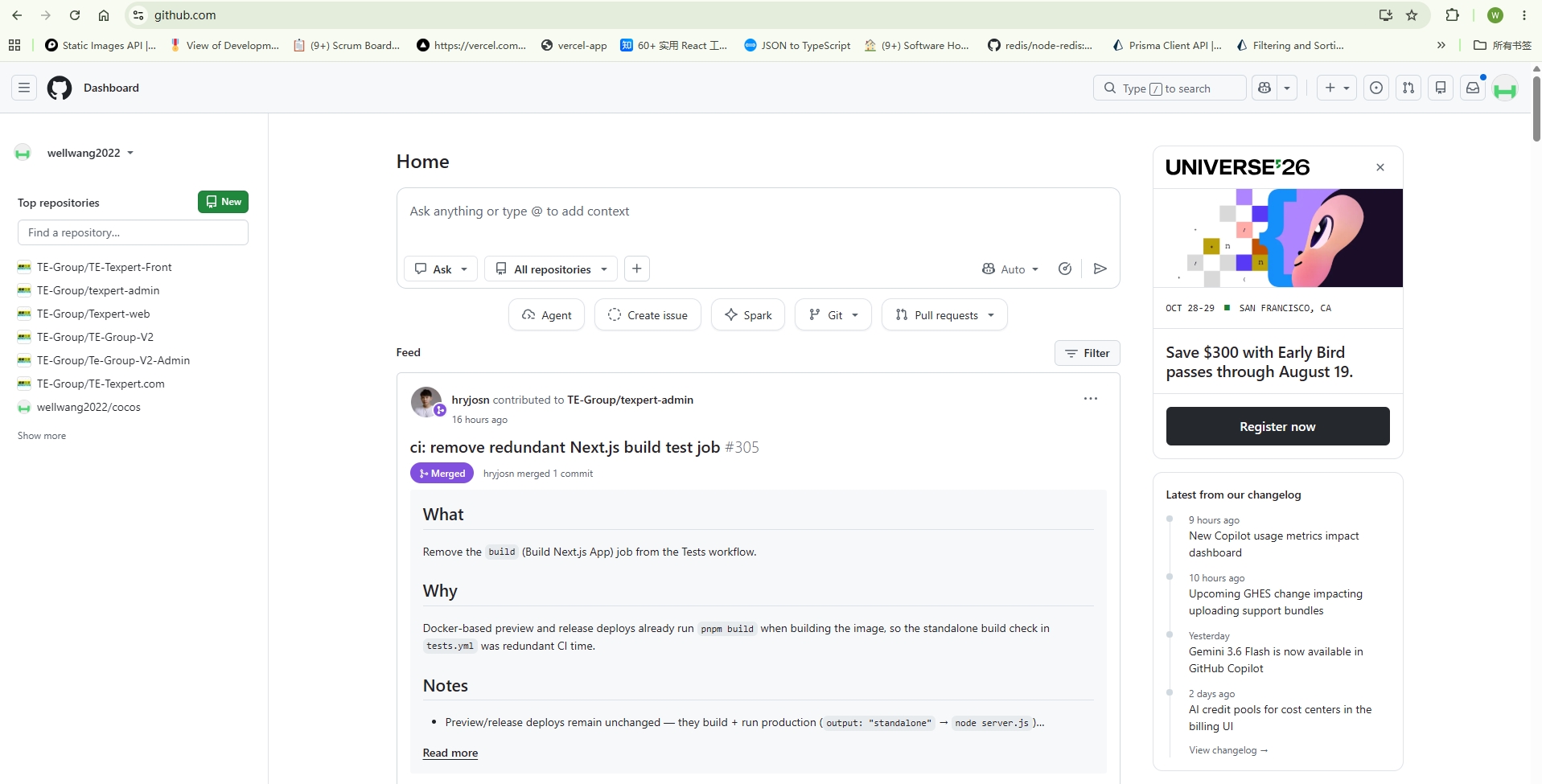Open the Auto model dropdown

click(1010, 269)
